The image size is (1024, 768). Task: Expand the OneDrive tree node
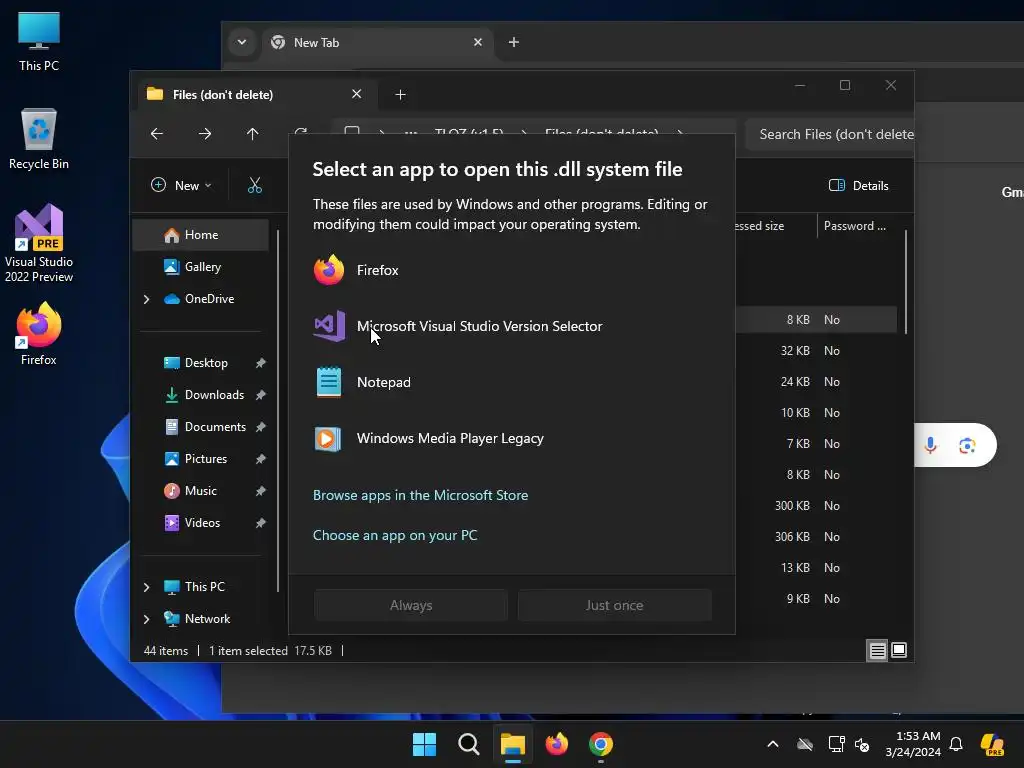(146, 299)
